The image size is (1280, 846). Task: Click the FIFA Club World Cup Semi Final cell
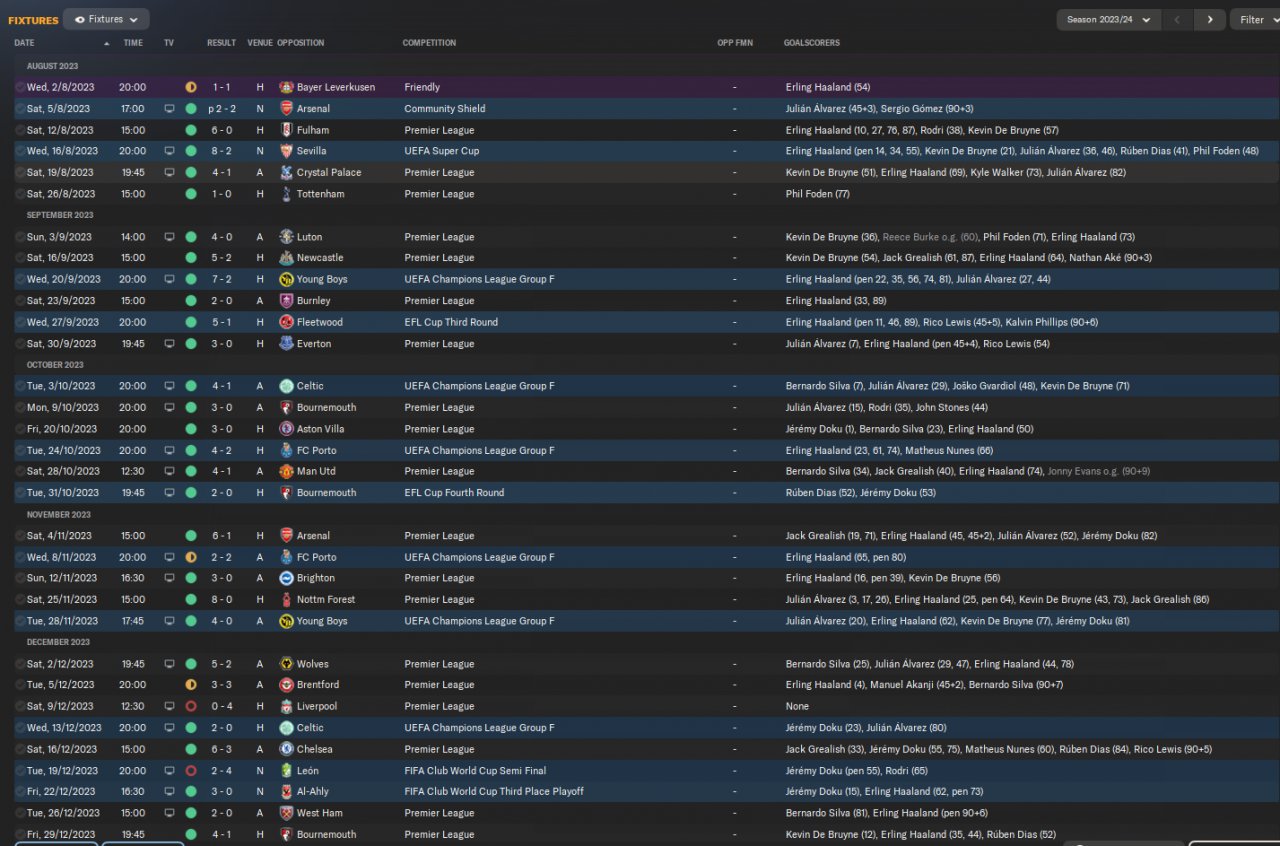[475, 771]
